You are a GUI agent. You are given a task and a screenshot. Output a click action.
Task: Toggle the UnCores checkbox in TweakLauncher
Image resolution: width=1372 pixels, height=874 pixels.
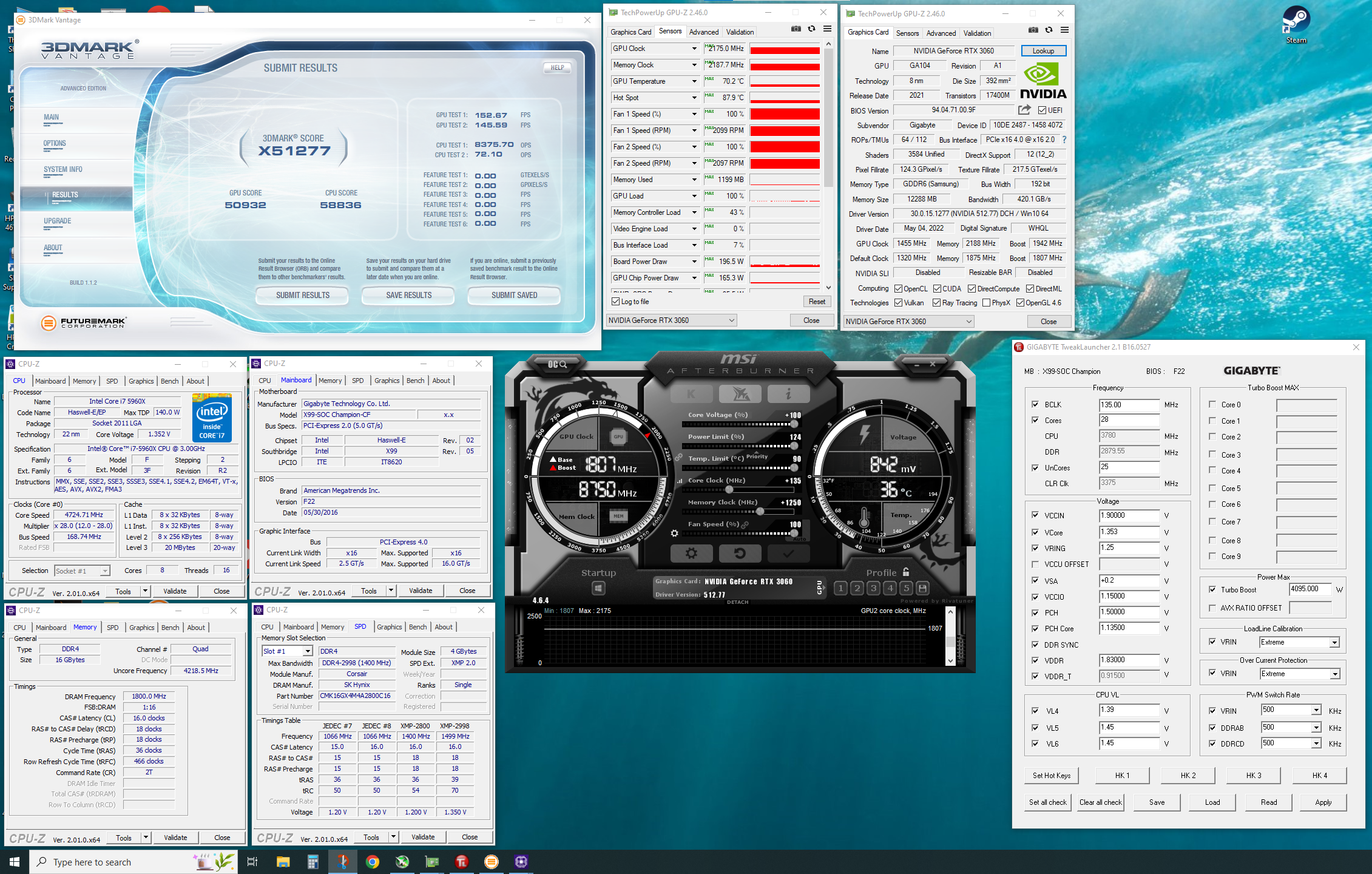[x=1035, y=467]
